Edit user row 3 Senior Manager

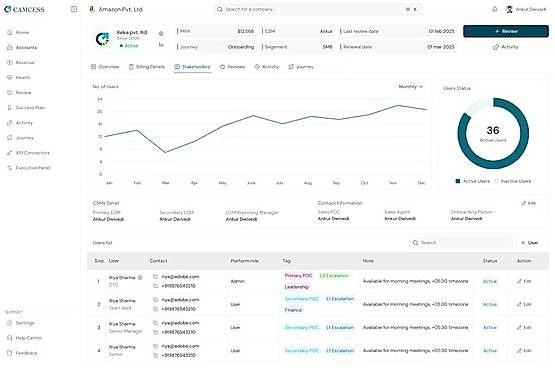click(x=524, y=328)
